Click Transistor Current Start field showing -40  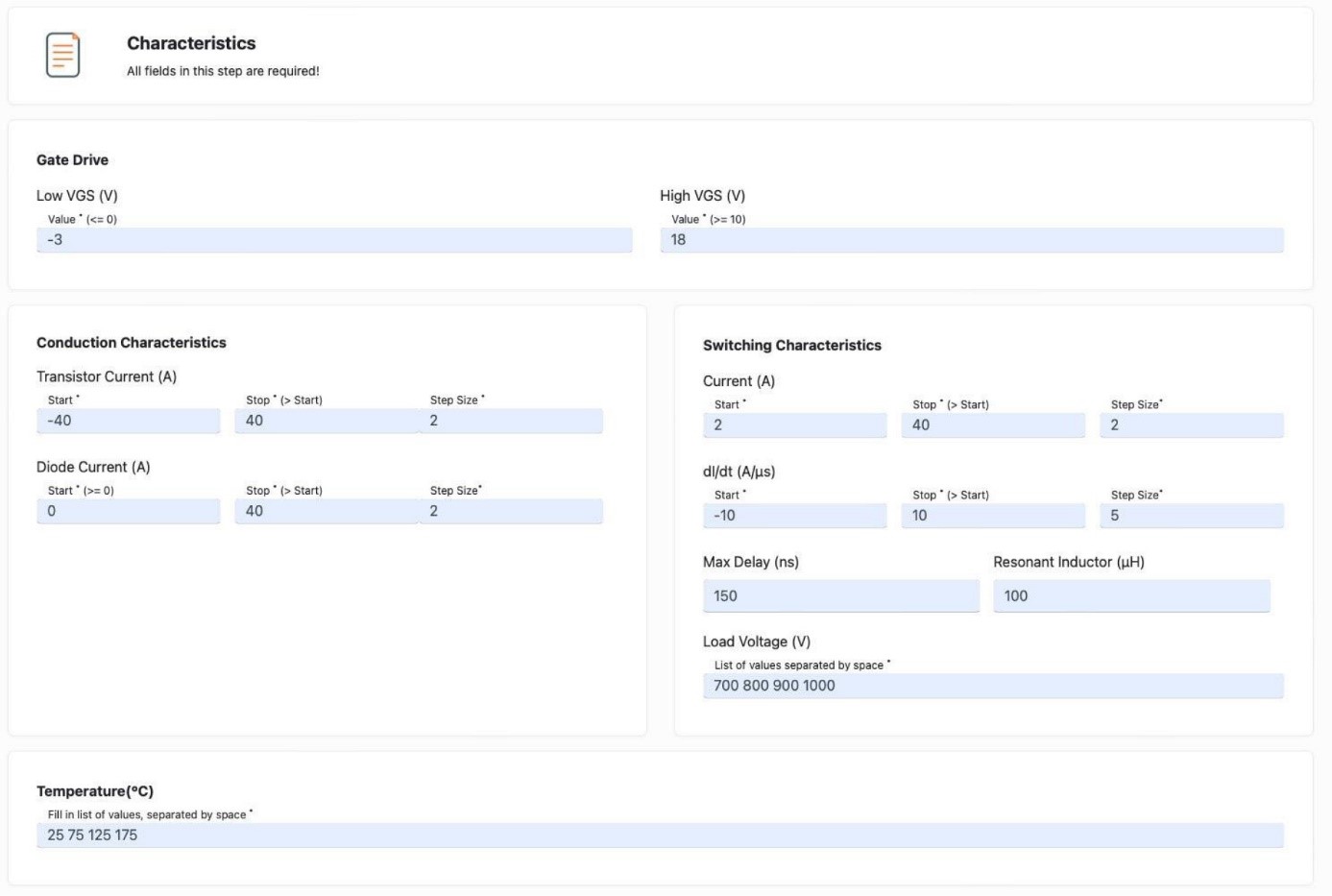point(129,421)
